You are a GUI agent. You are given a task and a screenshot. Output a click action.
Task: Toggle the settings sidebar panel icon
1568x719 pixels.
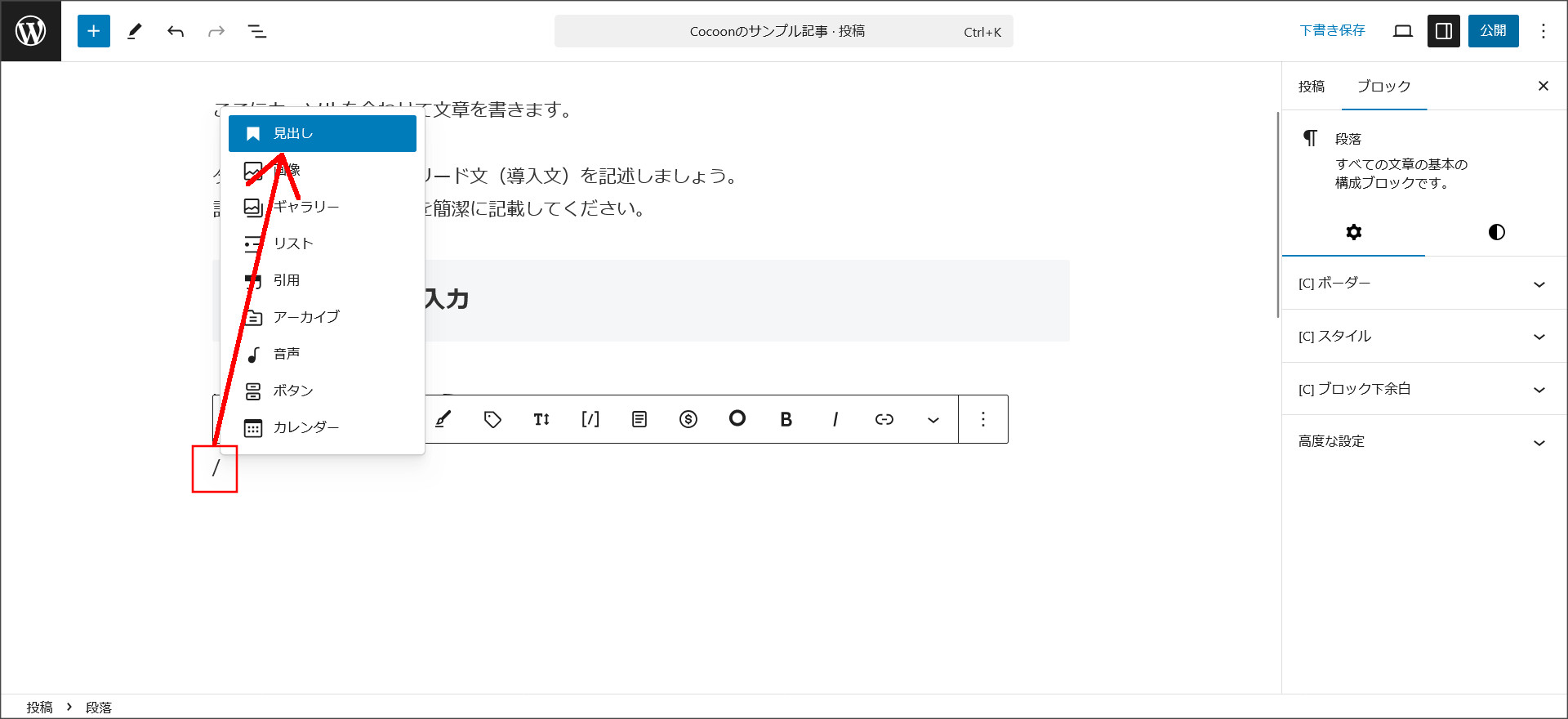1444,31
